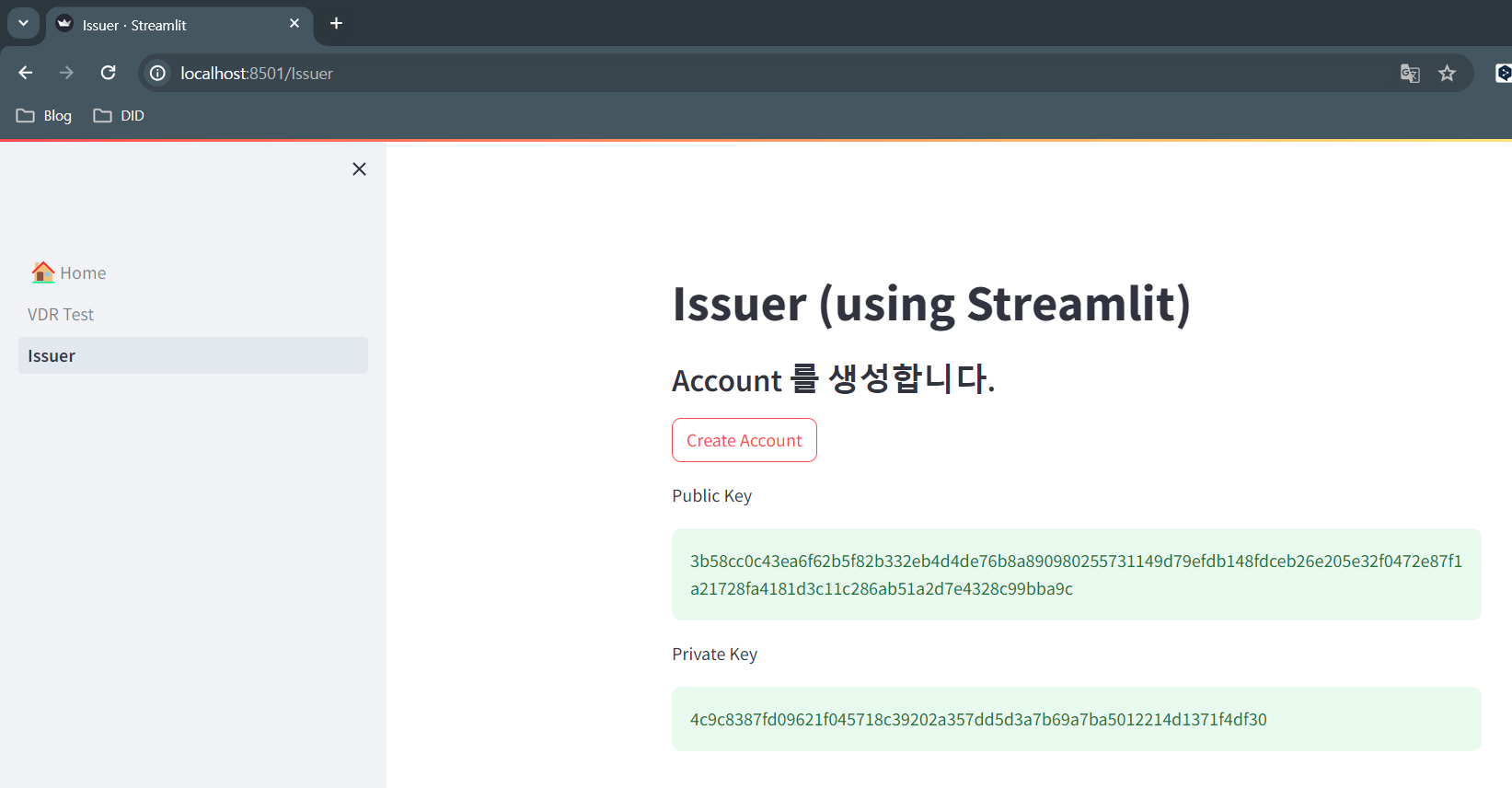The width and height of the screenshot is (1512, 788).
Task: Select the Issuer page in the sidebar
Action: point(193,355)
